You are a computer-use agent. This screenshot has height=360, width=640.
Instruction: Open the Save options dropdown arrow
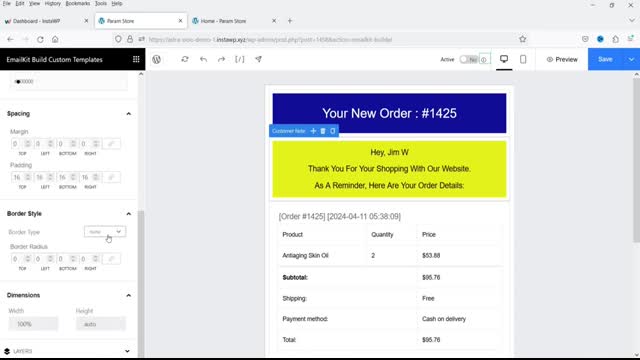631,60
